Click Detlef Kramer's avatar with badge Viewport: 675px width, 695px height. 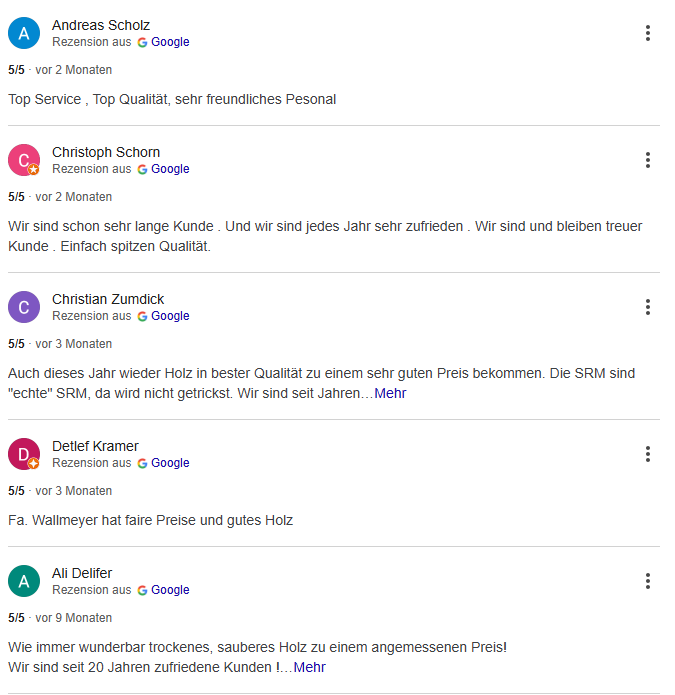click(x=24, y=454)
